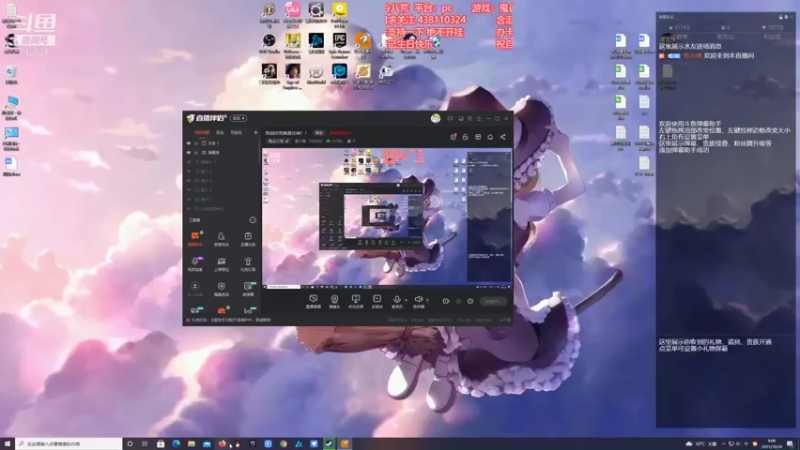Toggle visibility of fifth dimmed source
This screenshot has height=450, width=800.
[x=189, y=180]
